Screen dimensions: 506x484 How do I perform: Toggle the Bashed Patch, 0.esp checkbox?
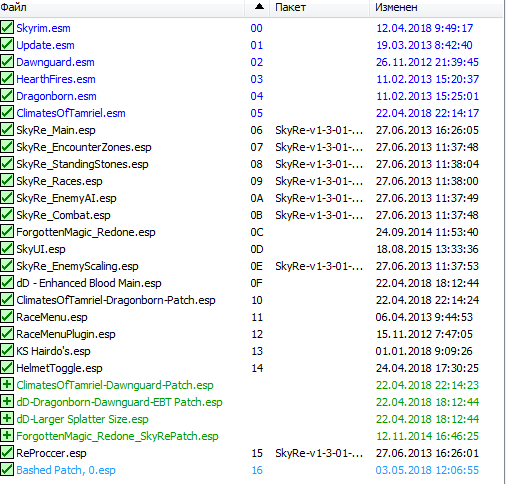coord(7,469)
